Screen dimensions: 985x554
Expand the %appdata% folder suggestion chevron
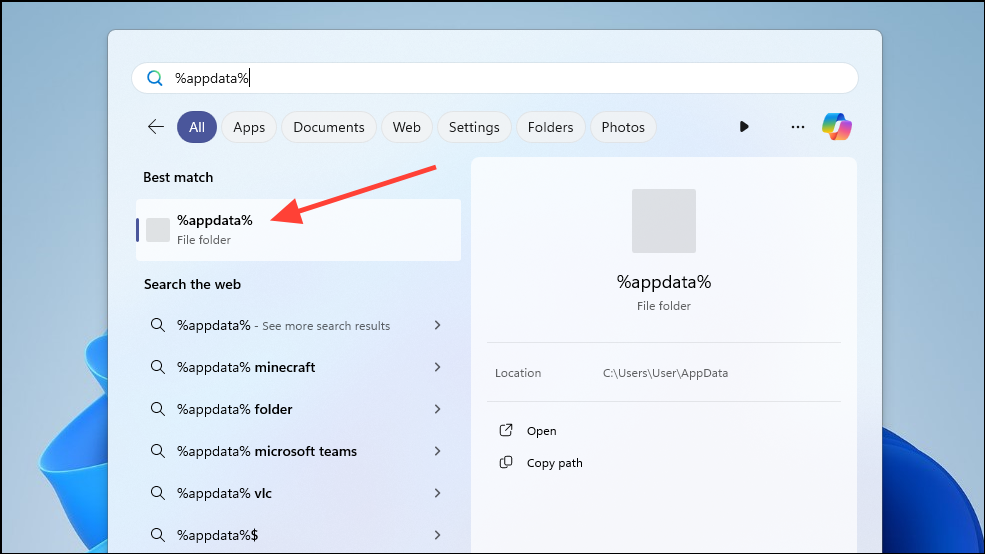point(437,409)
